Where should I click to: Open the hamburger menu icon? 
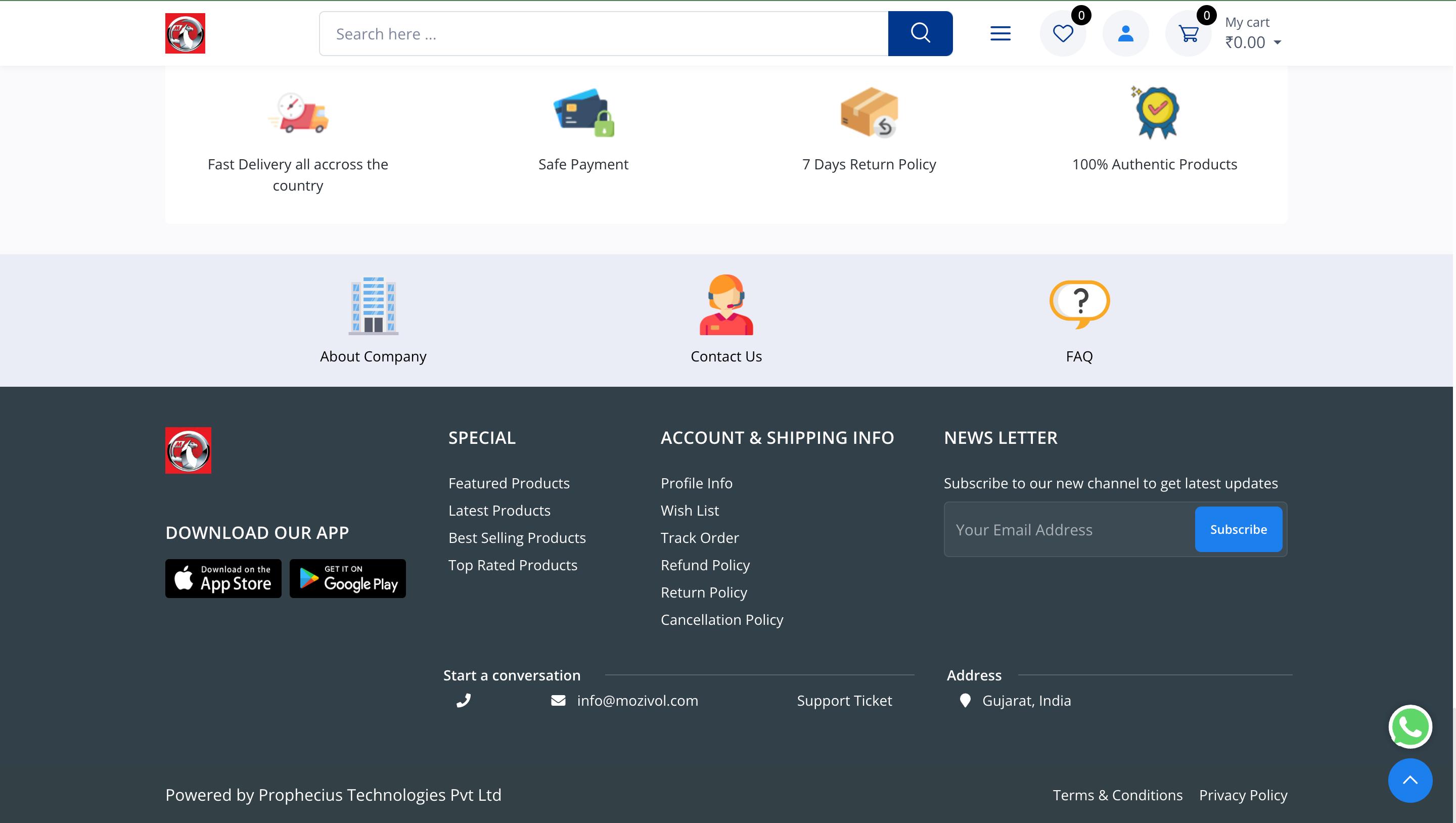(1000, 33)
